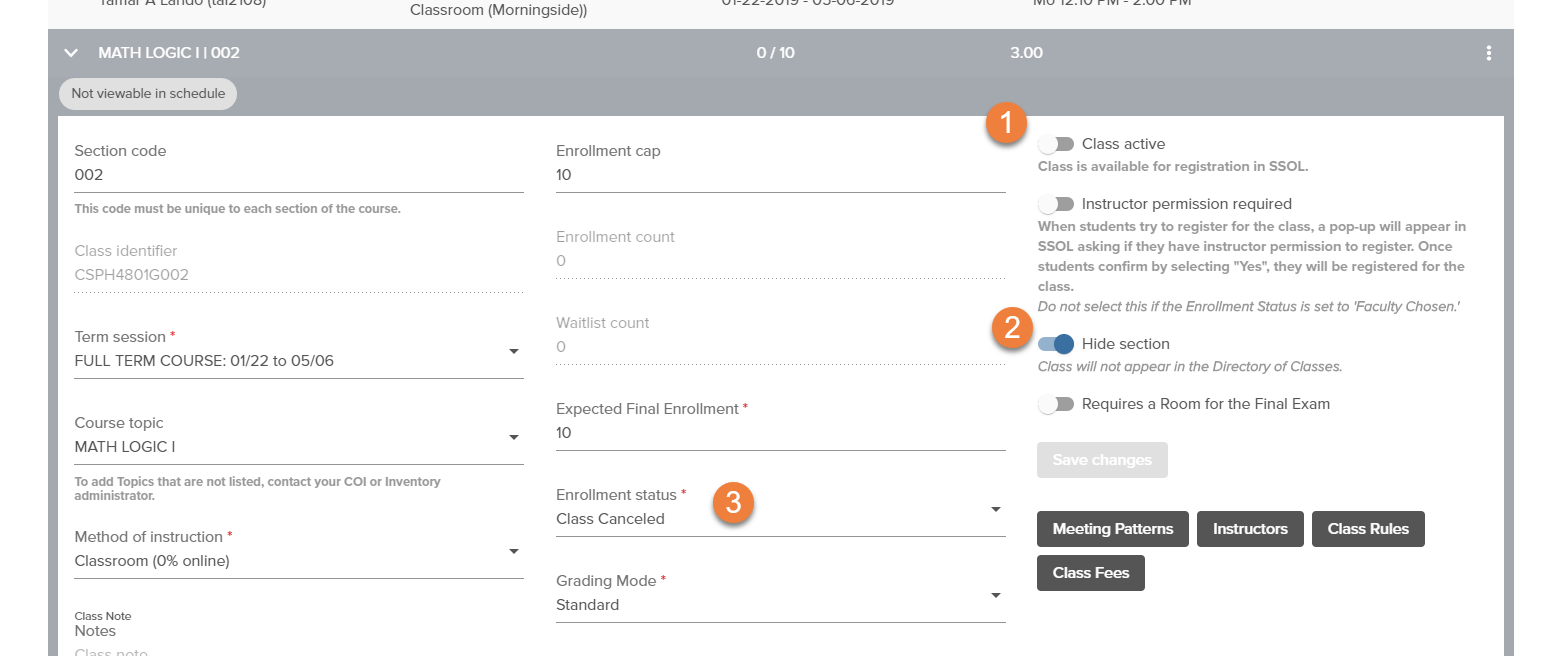Viewport: 1545px width, 656px height.
Task: Open the three-dot section options menu
Action: pos(1489,53)
